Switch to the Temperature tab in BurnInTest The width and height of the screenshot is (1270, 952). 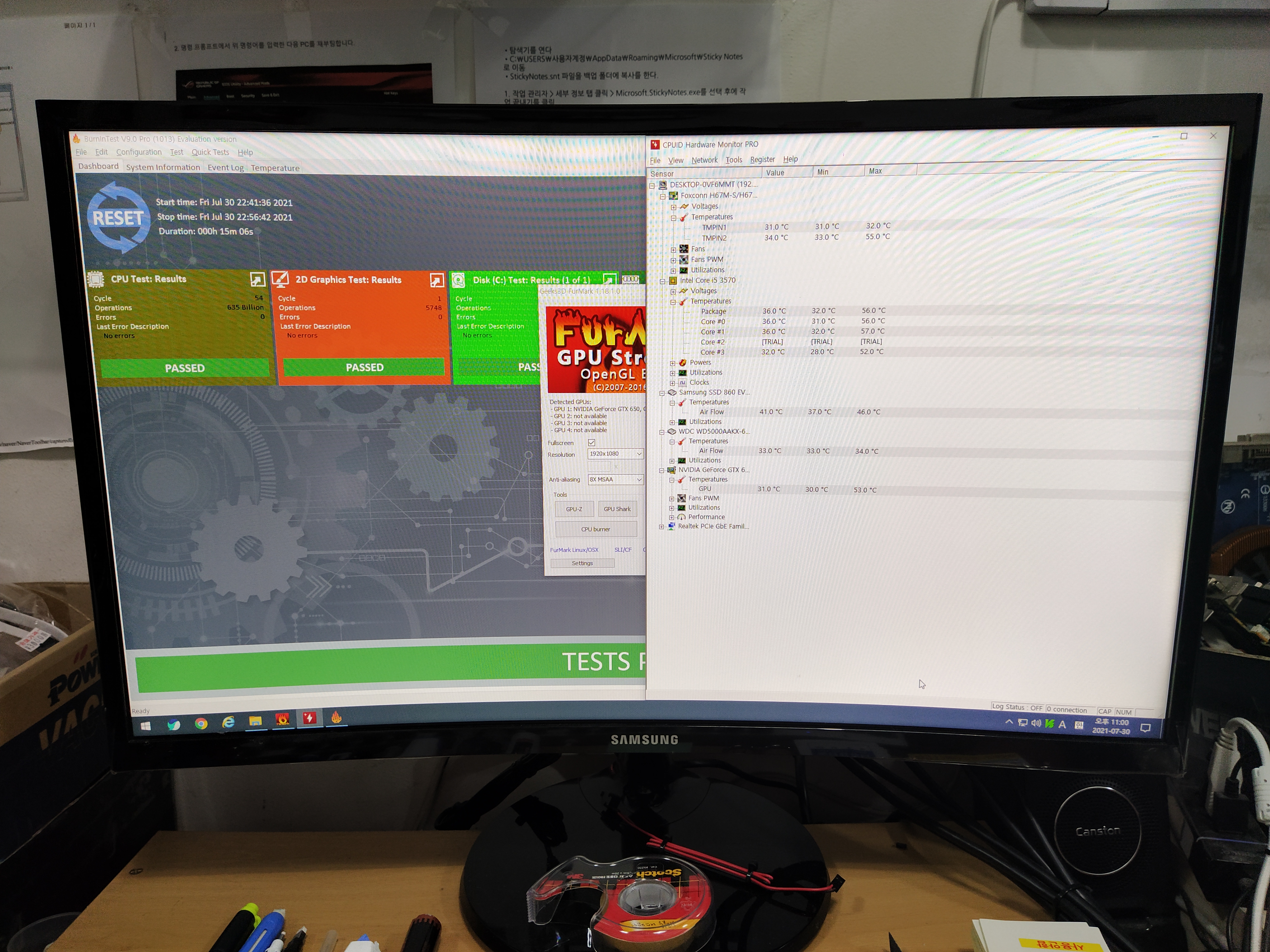pos(275,168)
